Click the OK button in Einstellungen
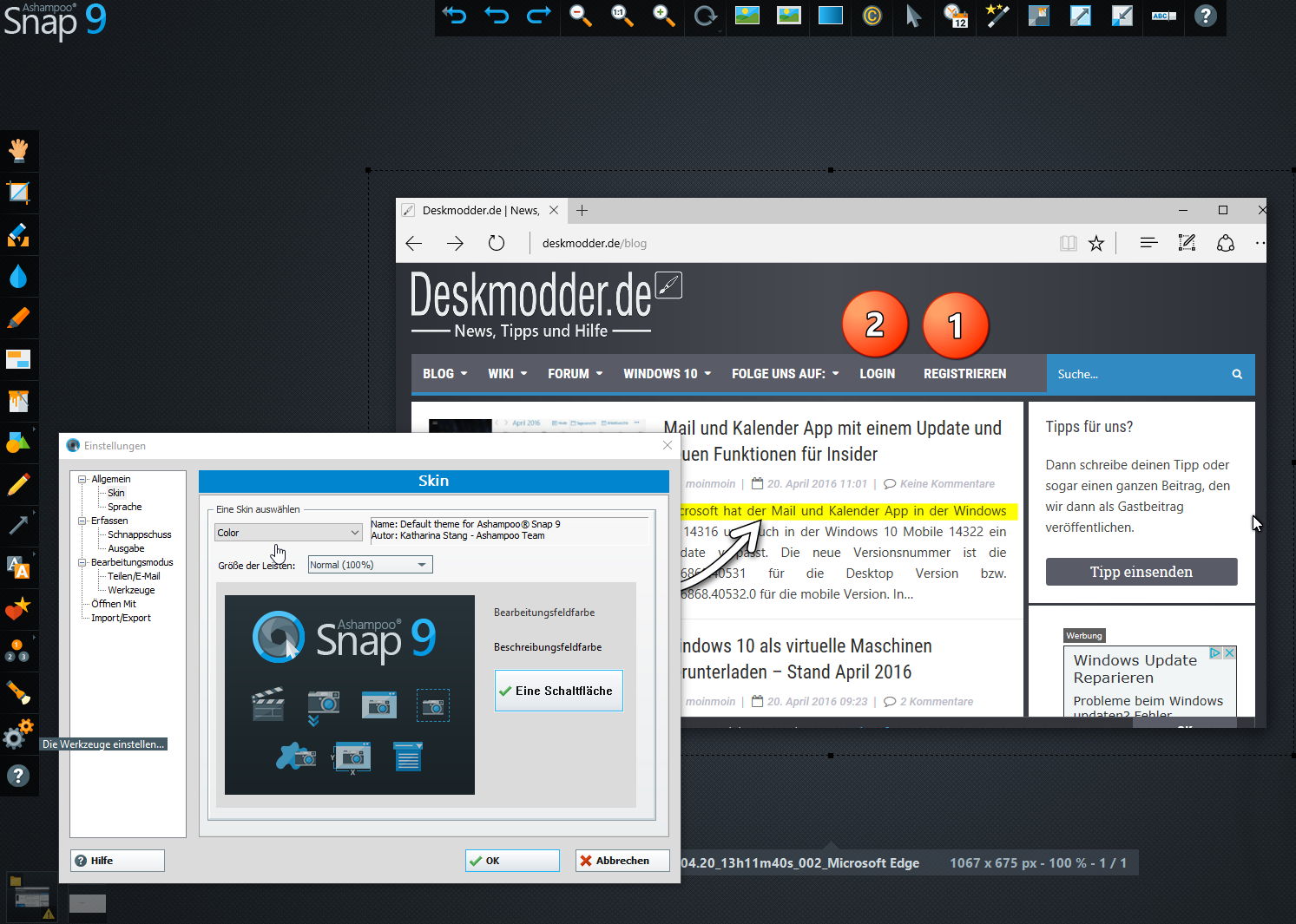The image size is (1296, 924). (x=512, y=861)
